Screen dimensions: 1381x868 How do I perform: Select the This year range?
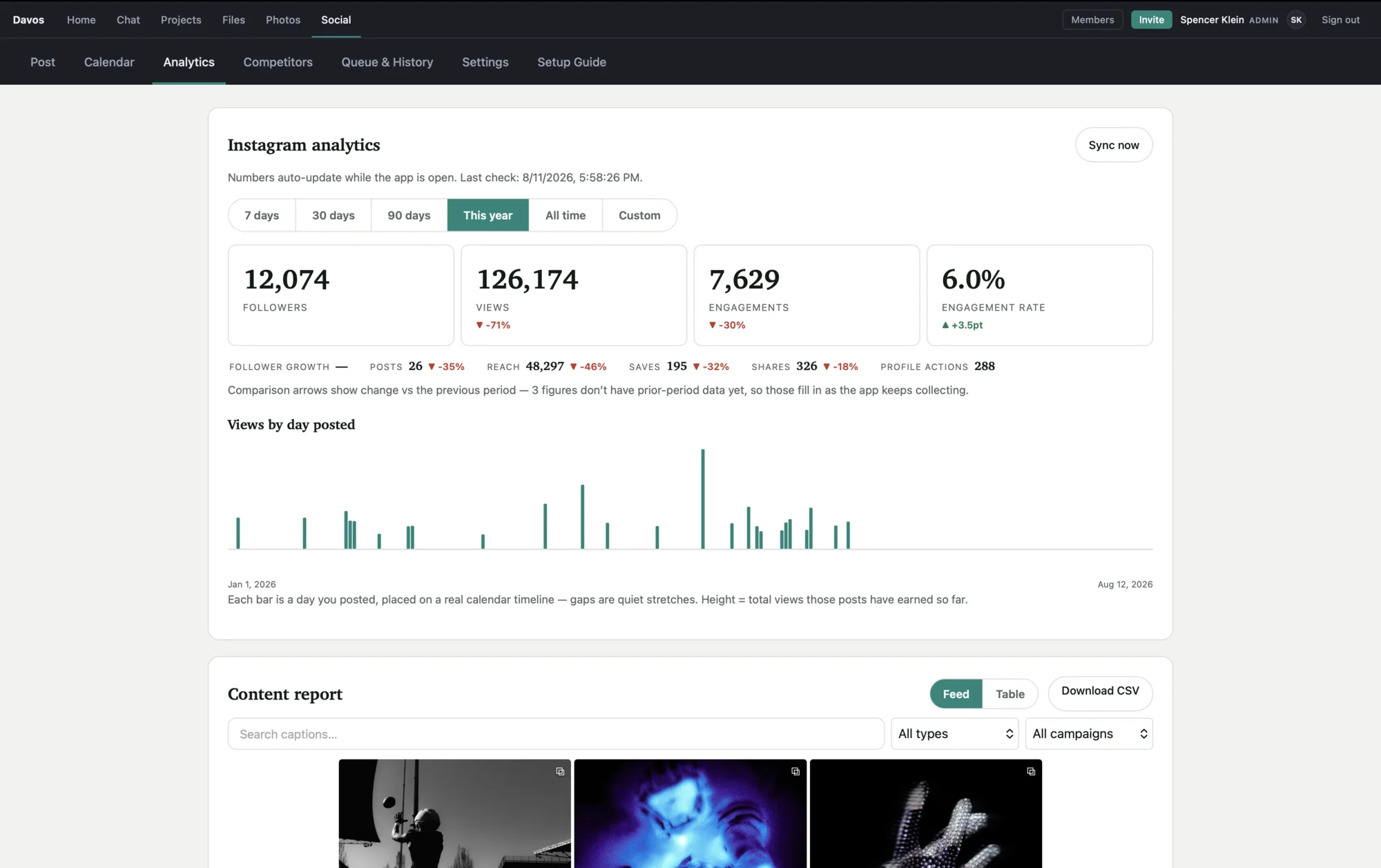(488, 215)
